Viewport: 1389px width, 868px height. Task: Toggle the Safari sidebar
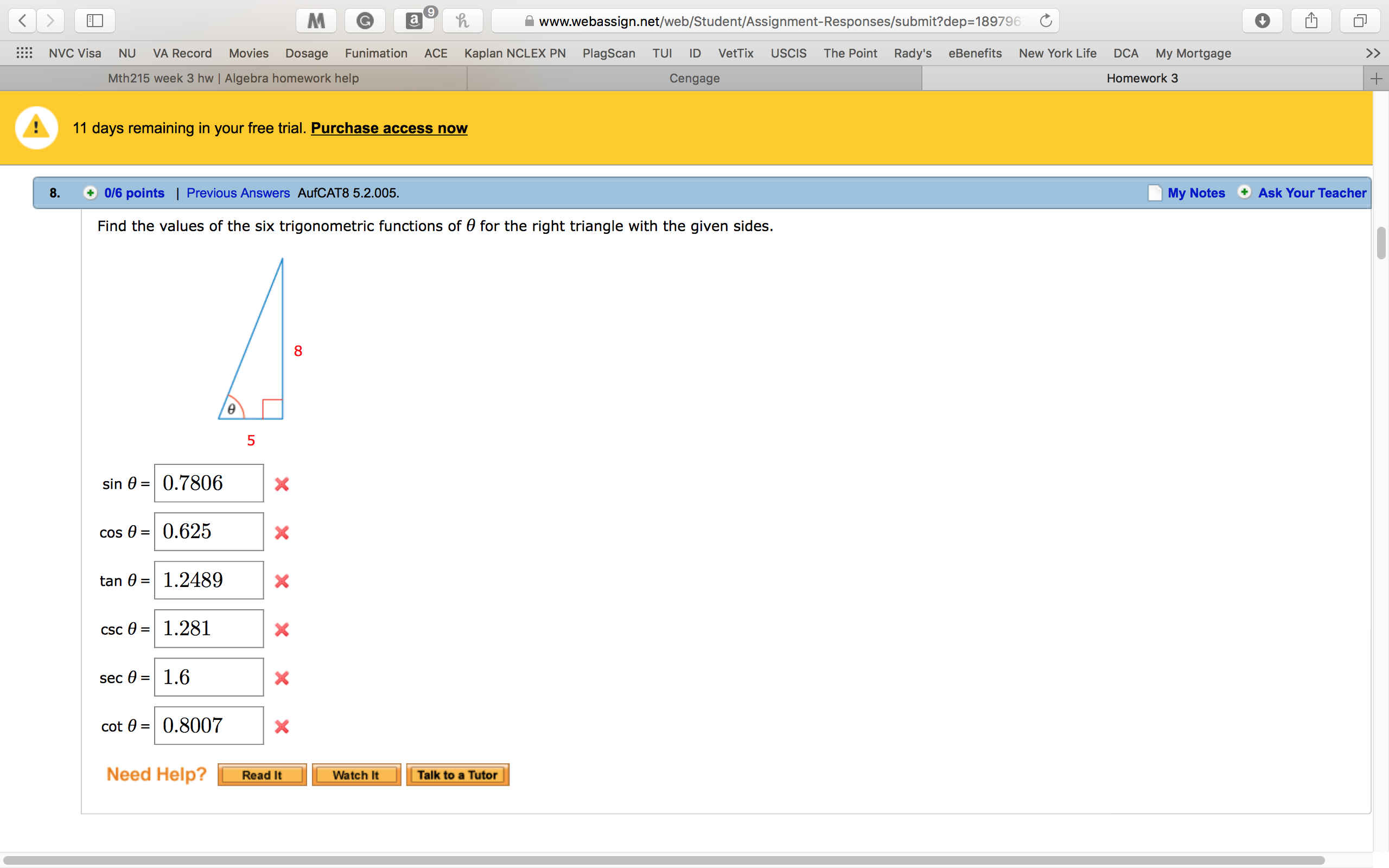(95, 21)
